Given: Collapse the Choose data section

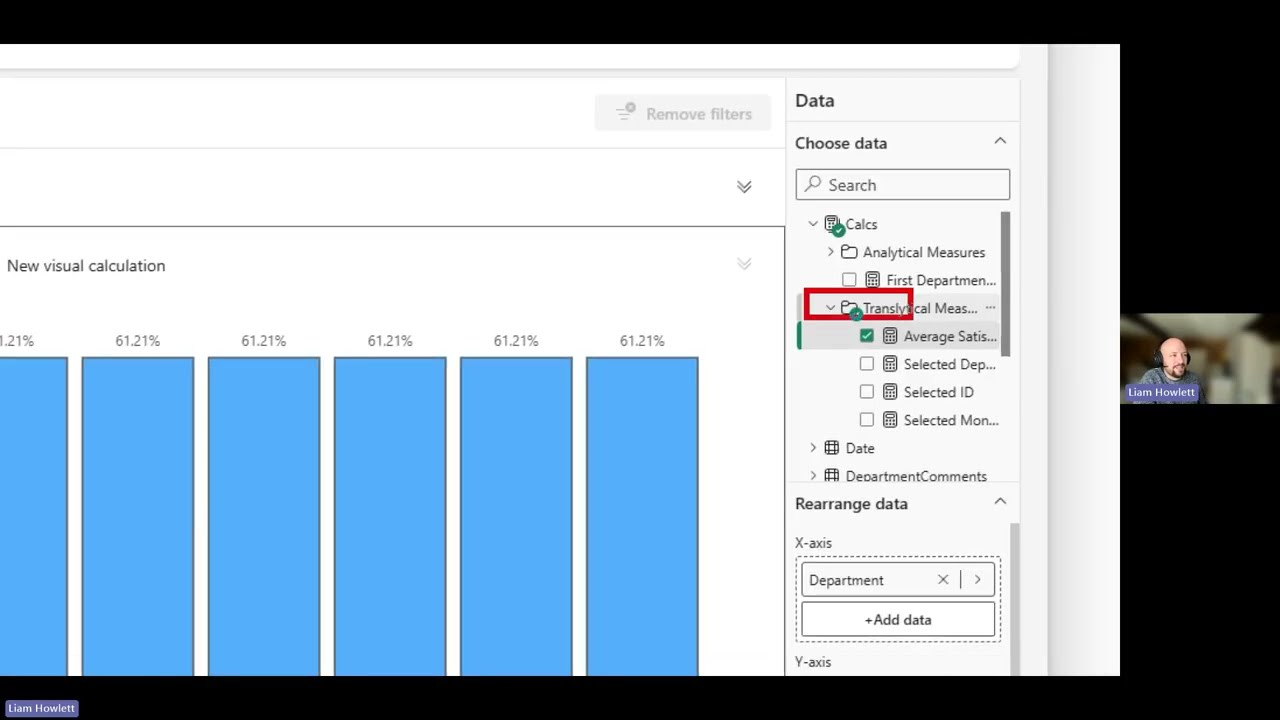Looking at the screenshot, I should coord(1000,142).
